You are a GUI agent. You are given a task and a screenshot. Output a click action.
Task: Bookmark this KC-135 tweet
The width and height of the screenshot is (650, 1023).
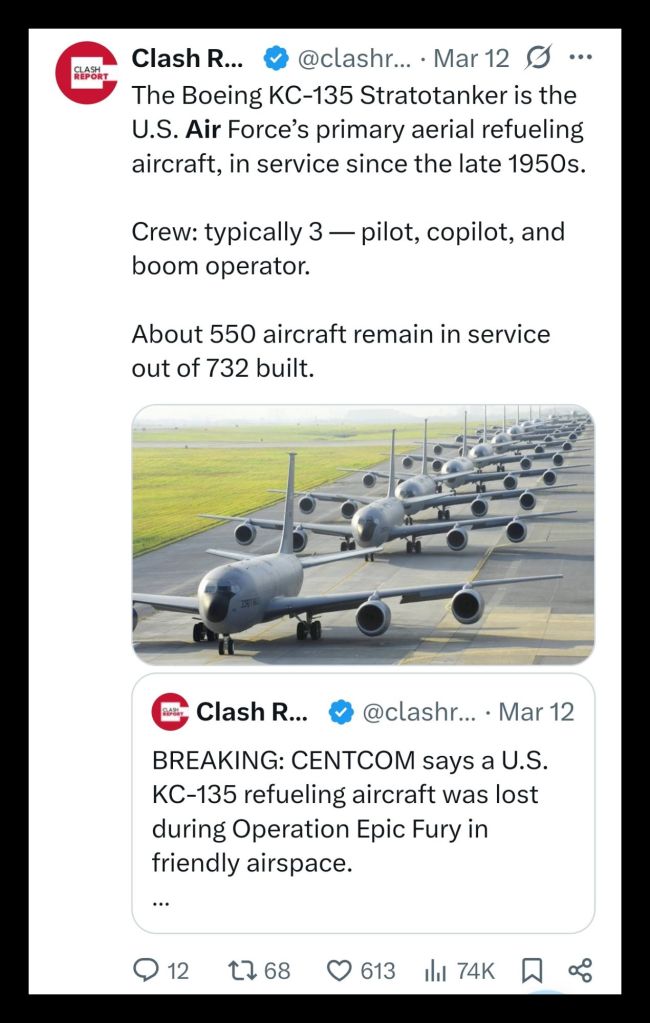[533, 970]
